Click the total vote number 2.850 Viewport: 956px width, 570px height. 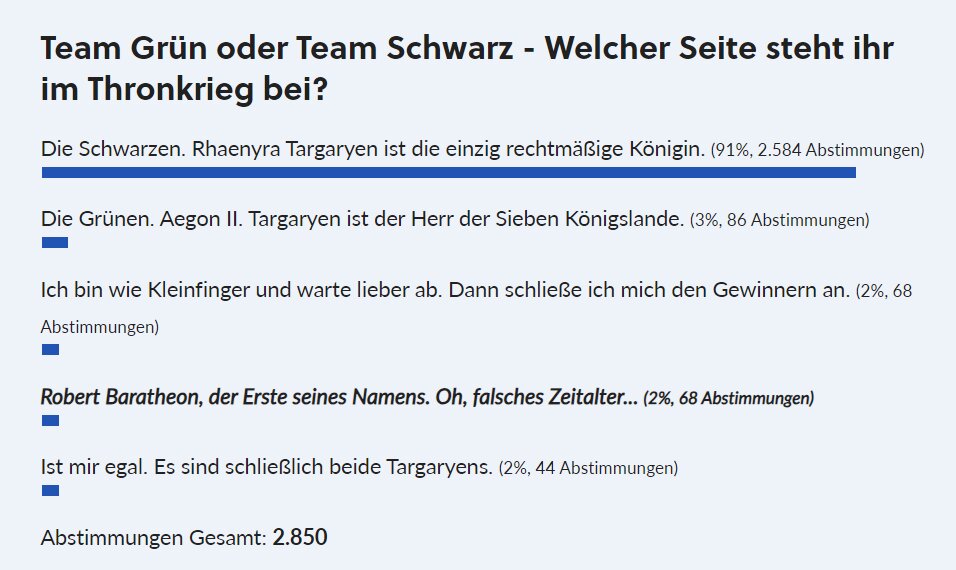tap(300, 537)
